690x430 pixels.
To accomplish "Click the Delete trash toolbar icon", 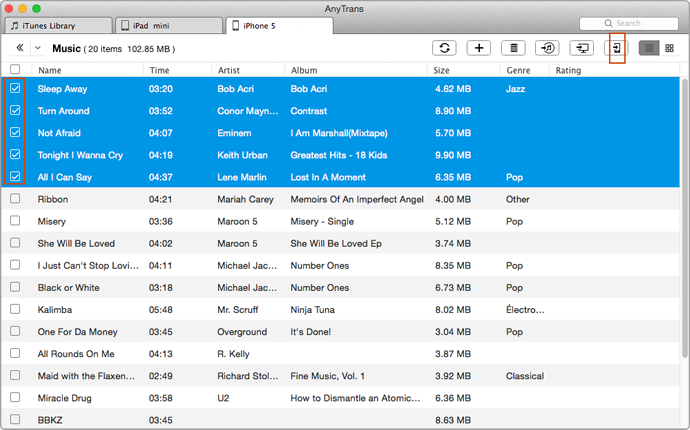I will (513, 48).
